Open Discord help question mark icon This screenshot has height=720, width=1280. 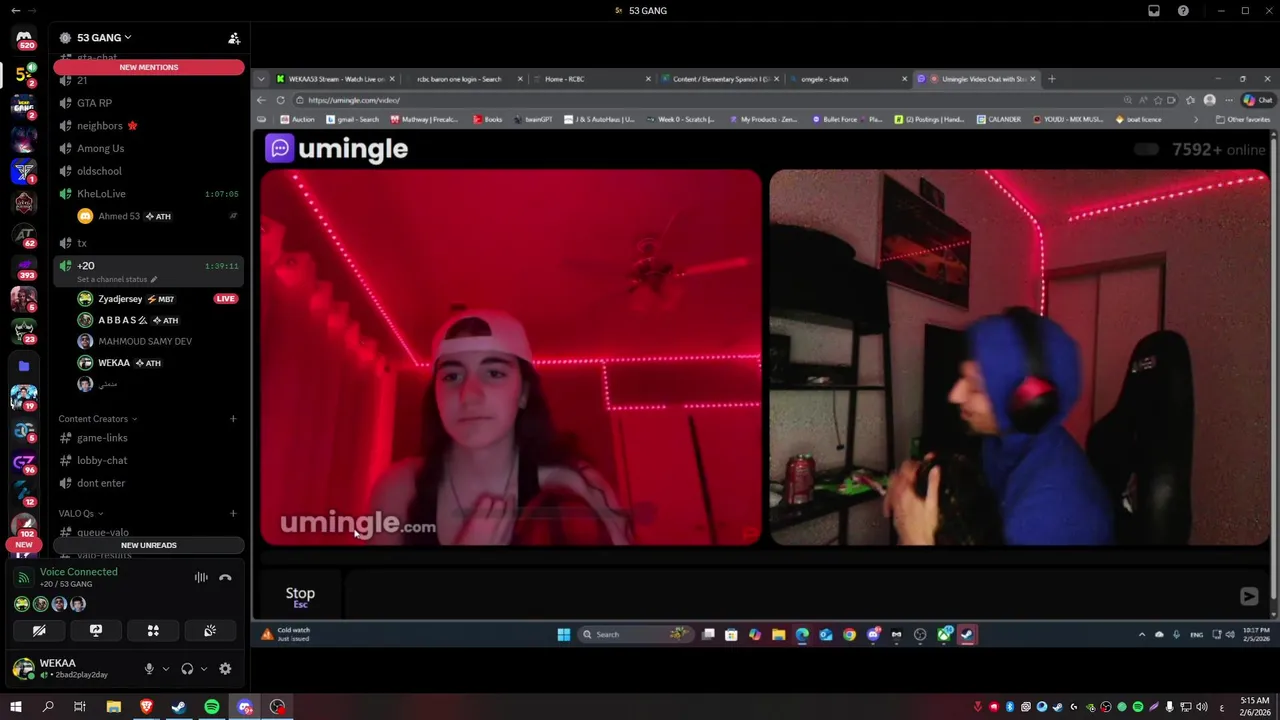coord(1183,10)
